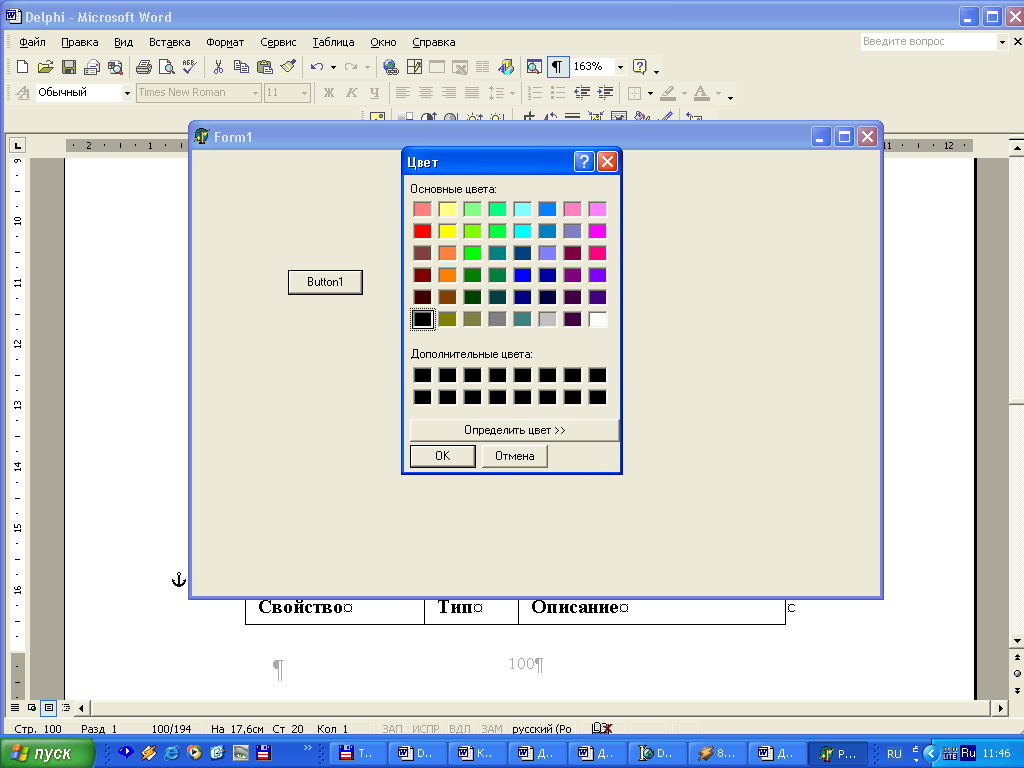This screenshot has width=1024, height=768.
Task: Click the Undo arrow icon
Action: click(x=317, y=67)
